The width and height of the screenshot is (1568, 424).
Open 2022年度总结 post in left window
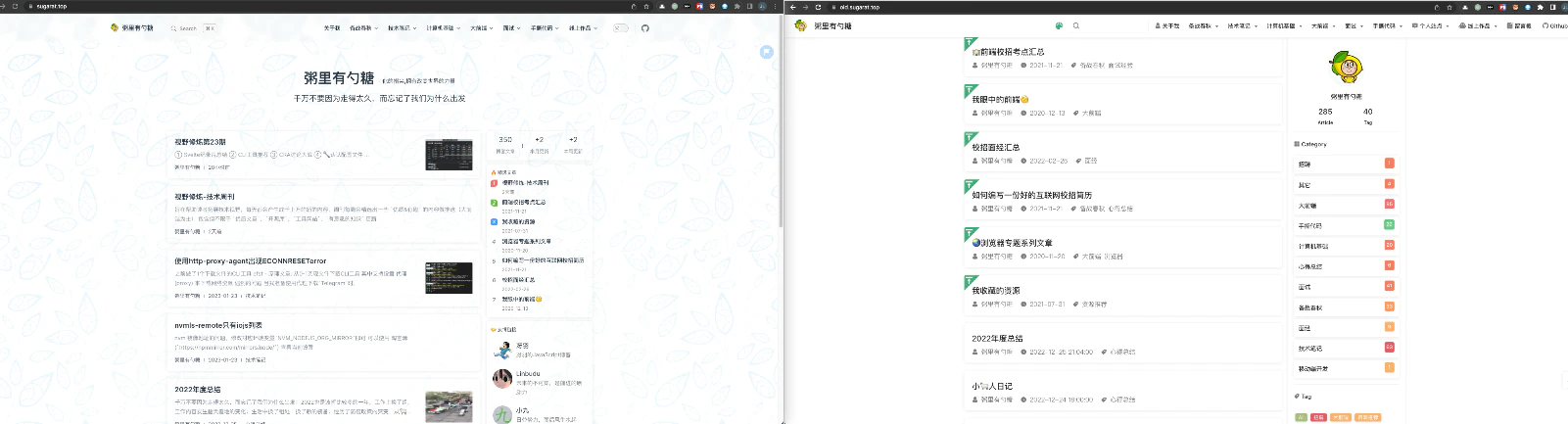[x=198, y=389]
